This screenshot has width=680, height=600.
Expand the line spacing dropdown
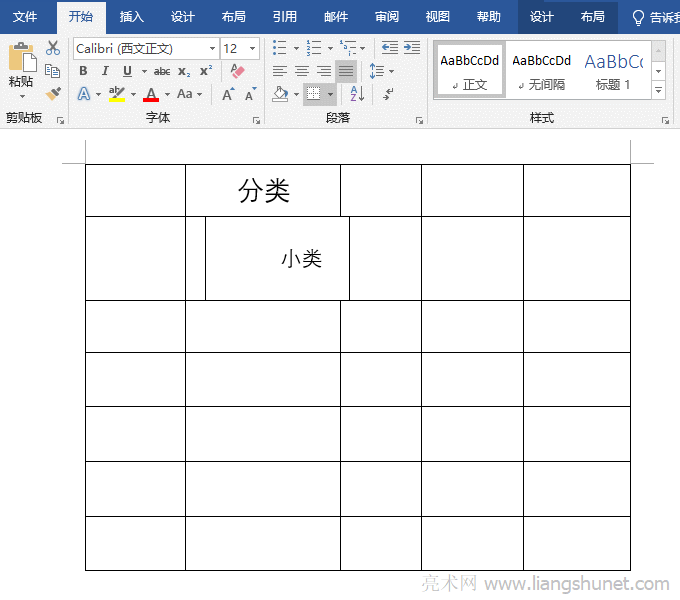pyautogui.click(x=391, y=71)
